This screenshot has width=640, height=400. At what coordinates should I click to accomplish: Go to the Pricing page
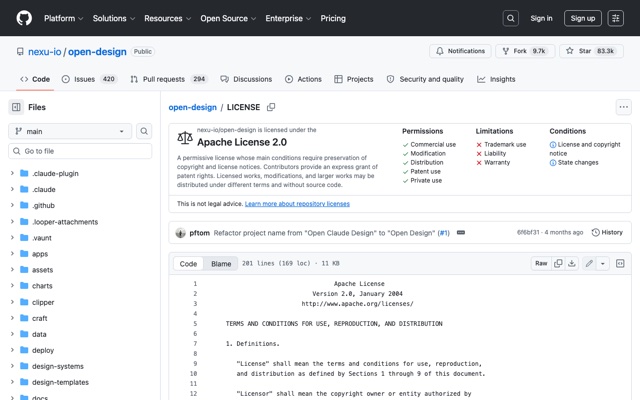(333, 18)
